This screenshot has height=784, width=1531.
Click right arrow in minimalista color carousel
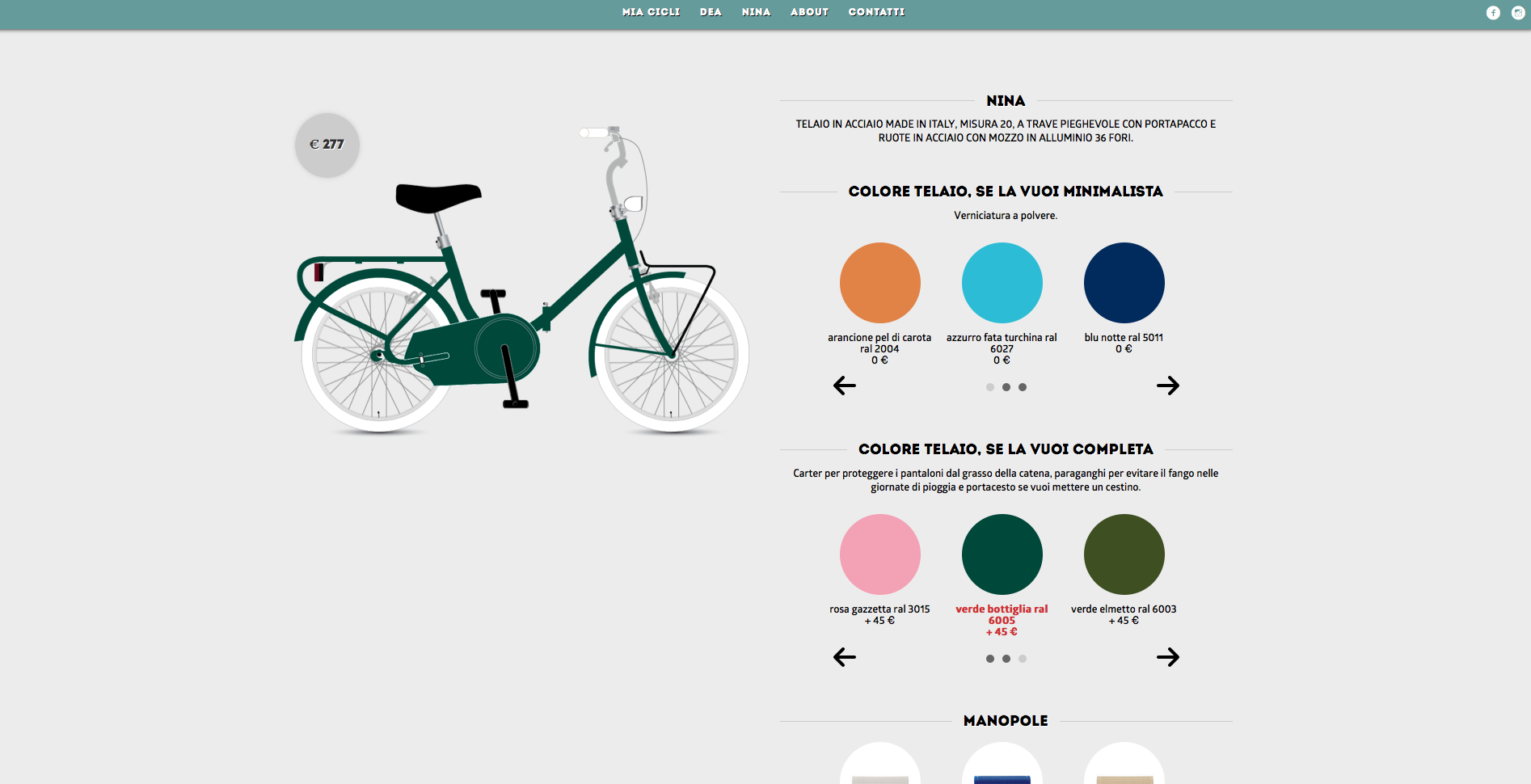[x=1167, y=386]
